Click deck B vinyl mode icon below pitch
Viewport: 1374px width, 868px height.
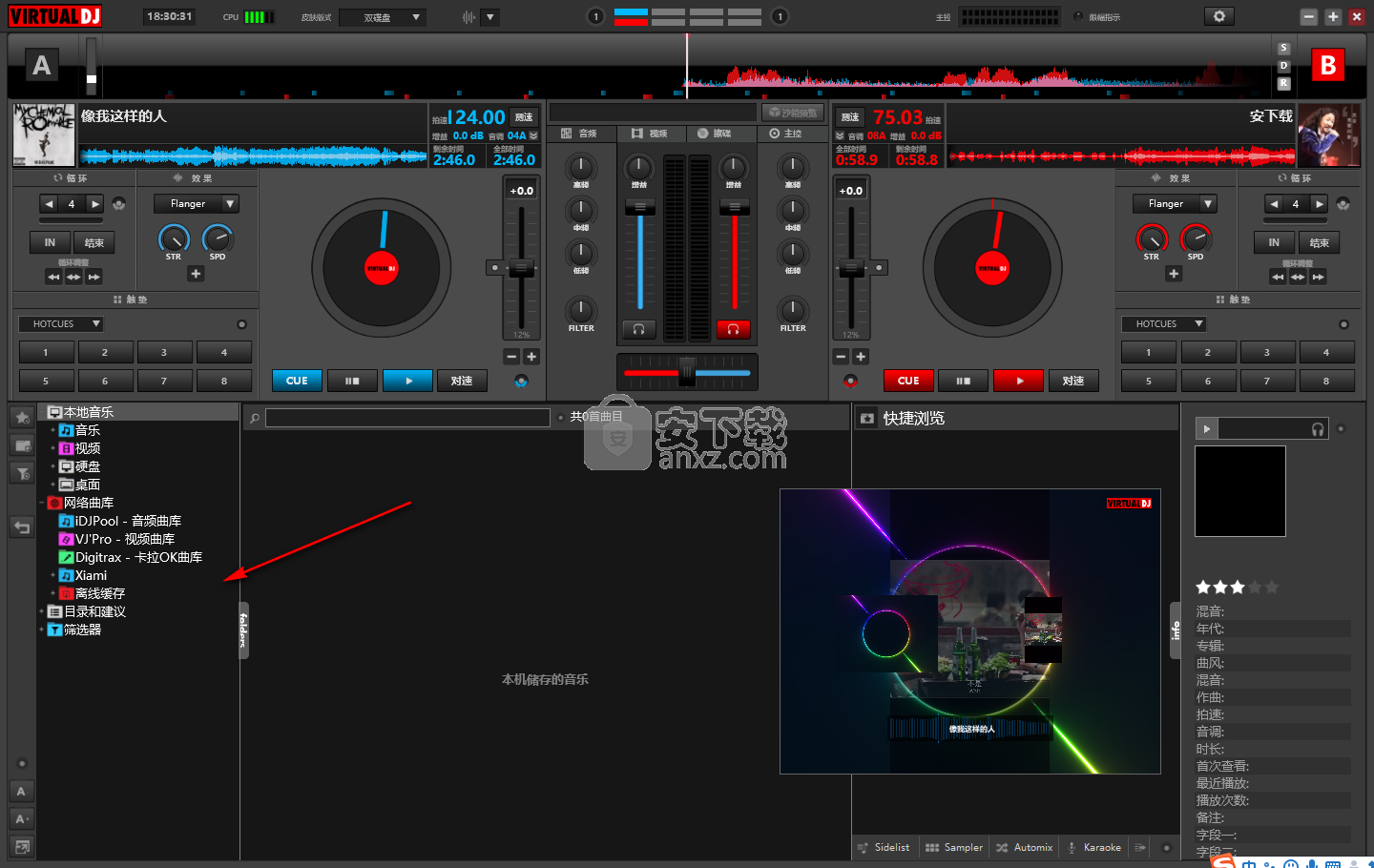850,381
